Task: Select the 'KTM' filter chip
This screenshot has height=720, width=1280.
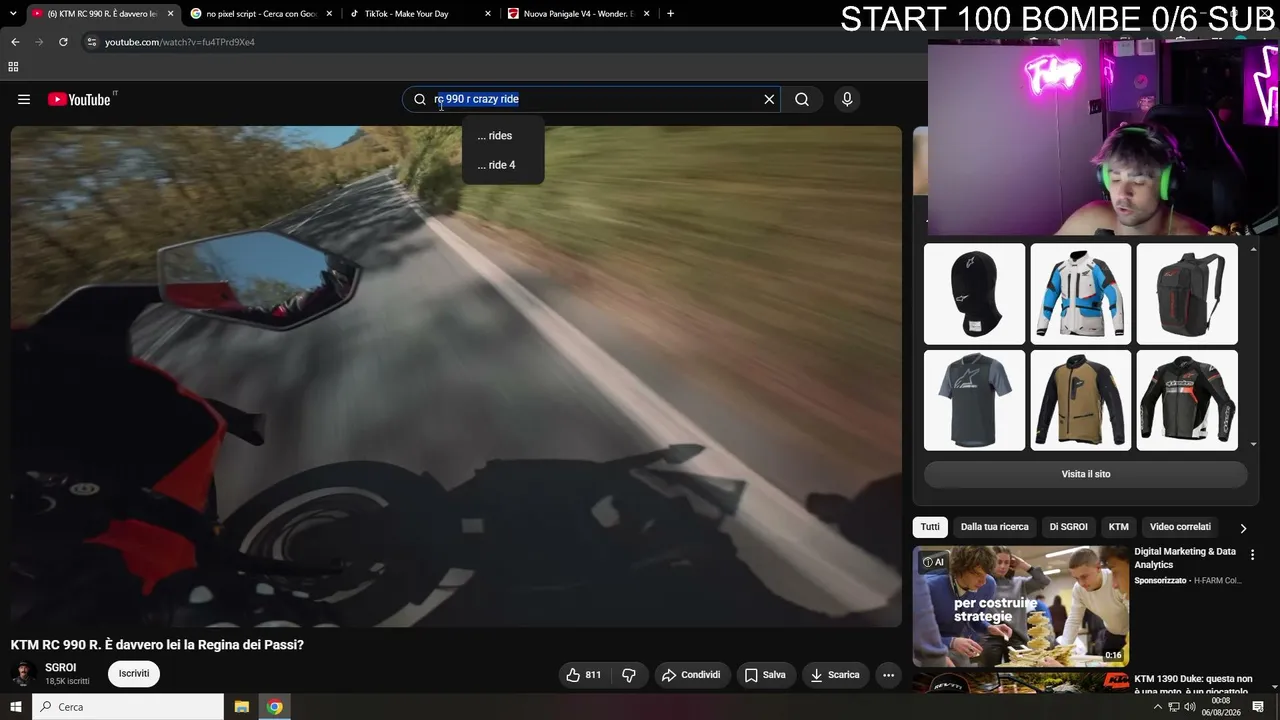Action: [1119, 527]
